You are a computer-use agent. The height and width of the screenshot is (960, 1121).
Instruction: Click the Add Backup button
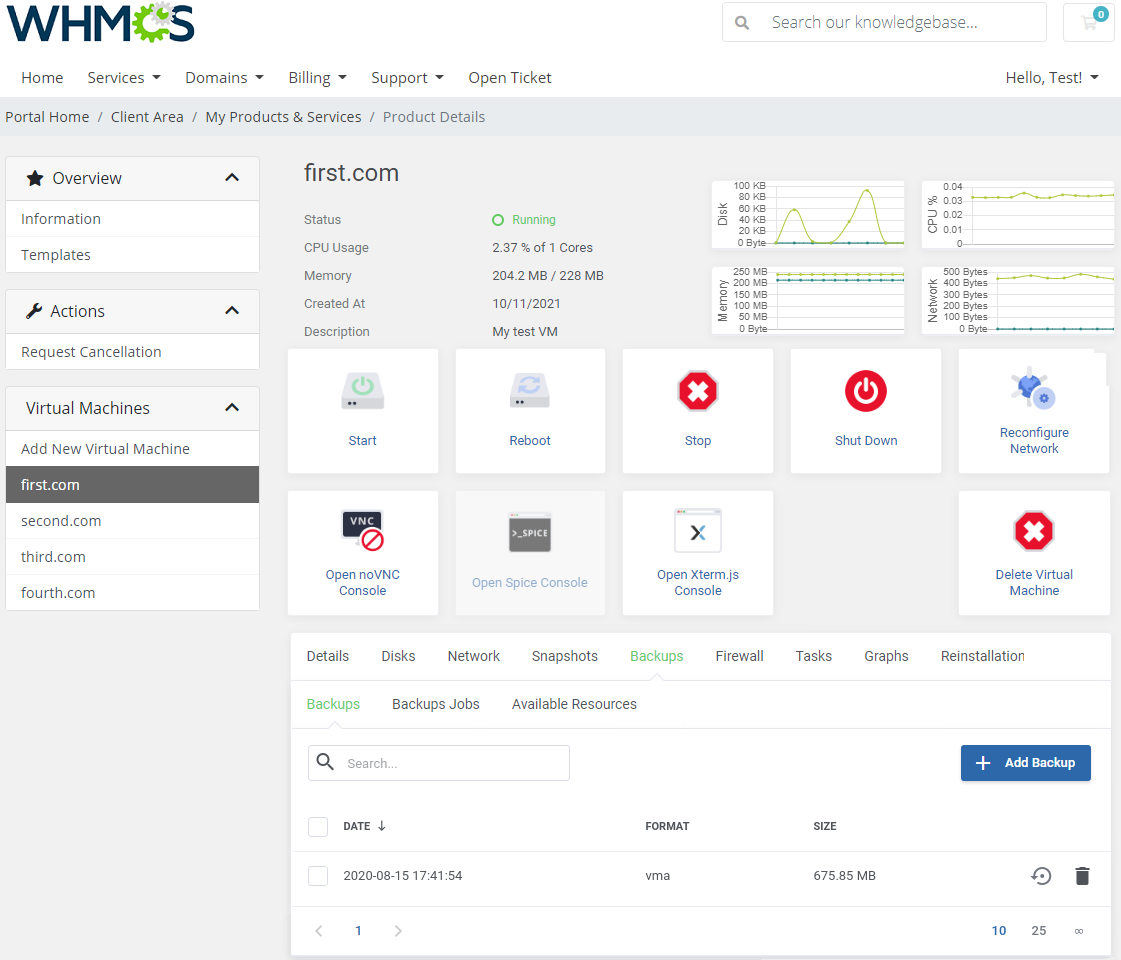pyautogui.click(x=1025, y=763)
